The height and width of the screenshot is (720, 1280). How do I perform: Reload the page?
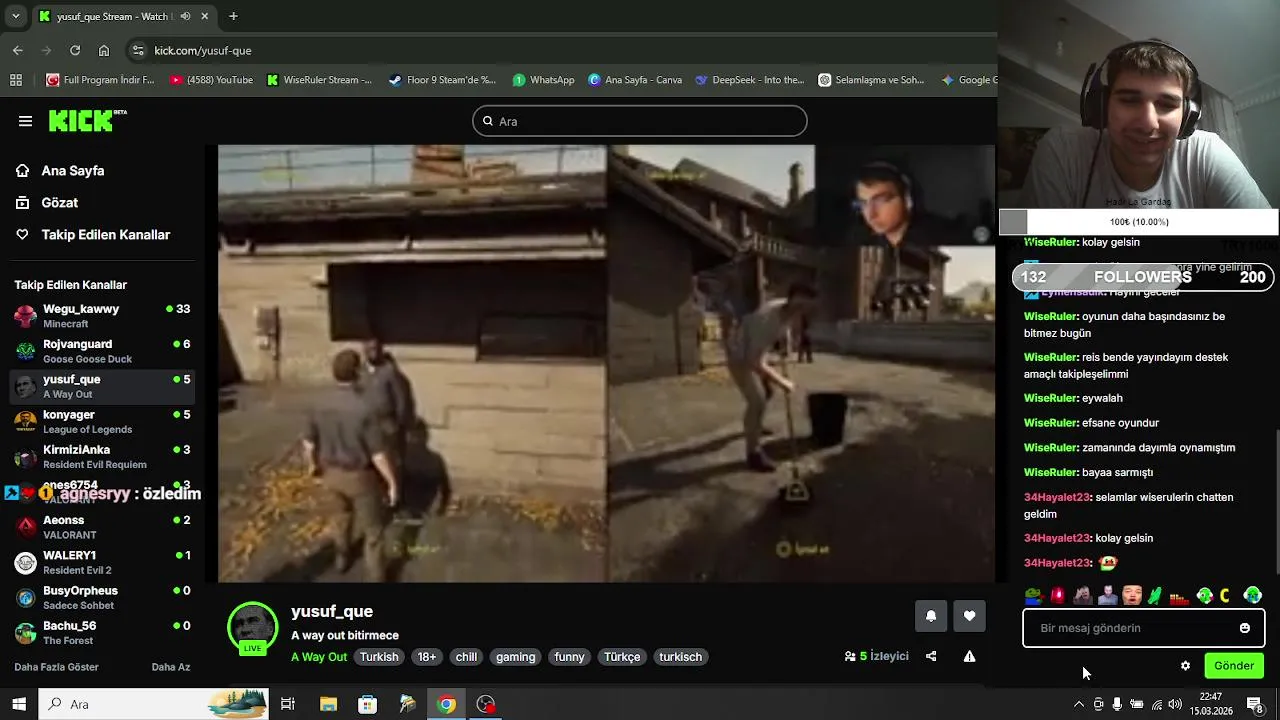(x=75, y=50)
